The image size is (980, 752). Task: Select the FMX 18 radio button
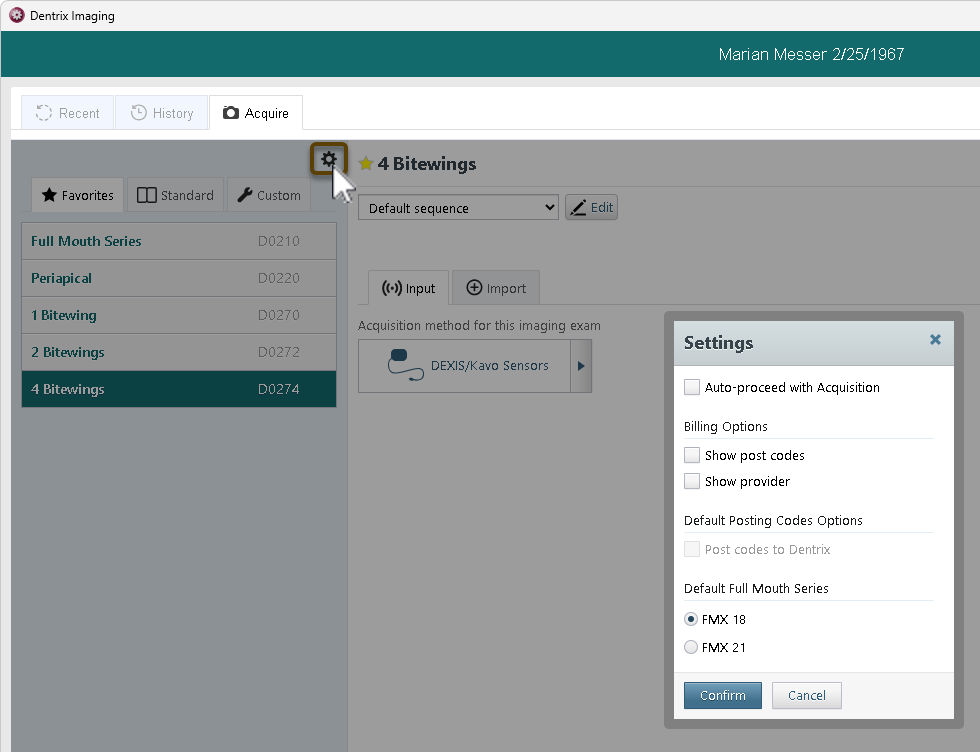pyautogui.click(x=691, y=619)
